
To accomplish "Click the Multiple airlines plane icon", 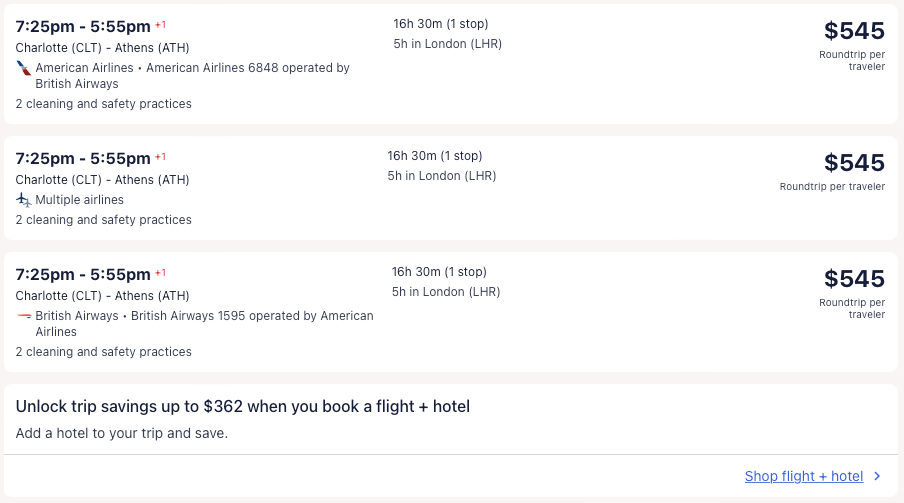I will pyautogui.click(x=24, y=200).
